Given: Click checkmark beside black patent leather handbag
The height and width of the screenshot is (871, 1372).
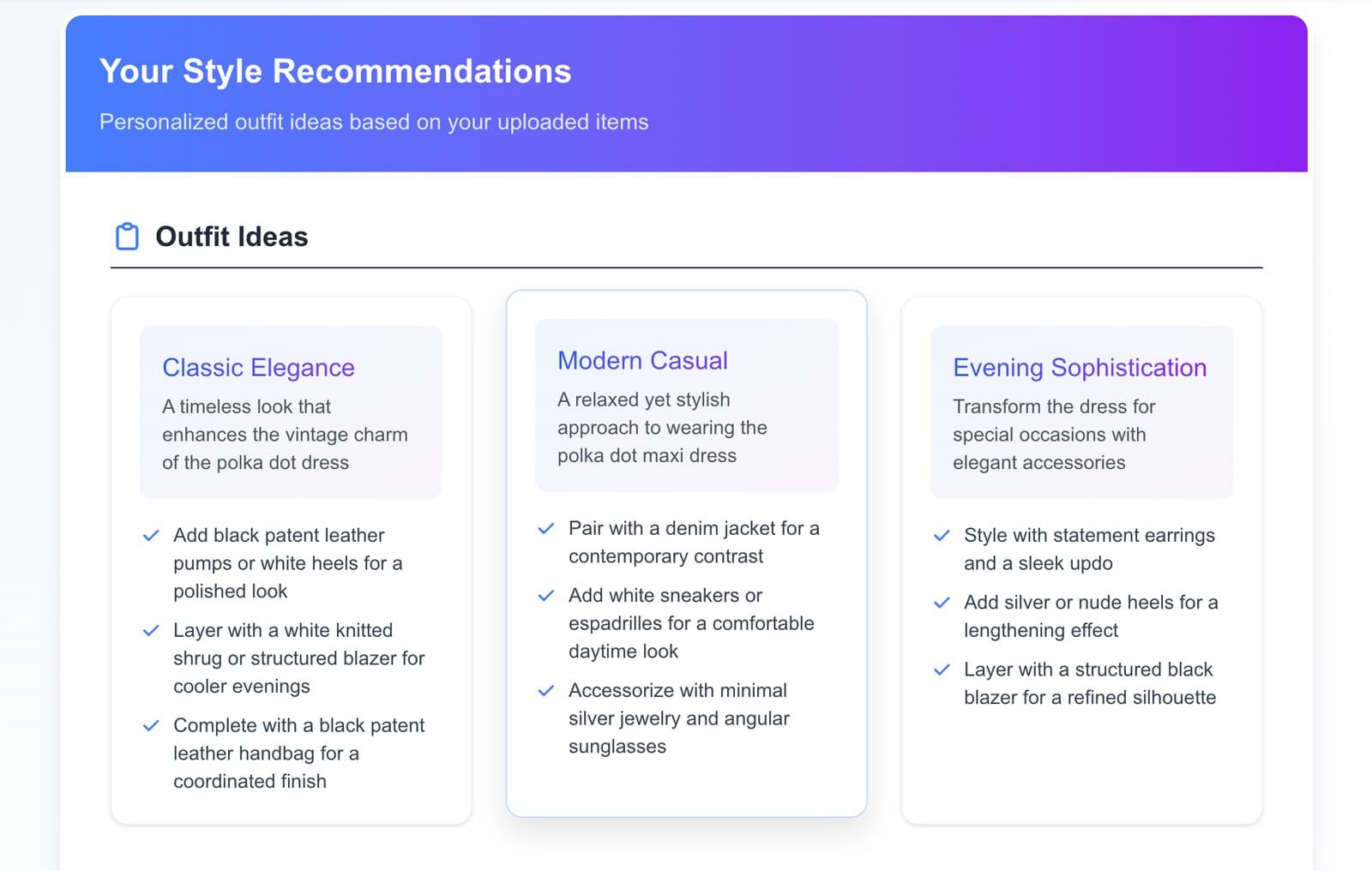Looking at the screenshot, I should click(x=151, y=726).
